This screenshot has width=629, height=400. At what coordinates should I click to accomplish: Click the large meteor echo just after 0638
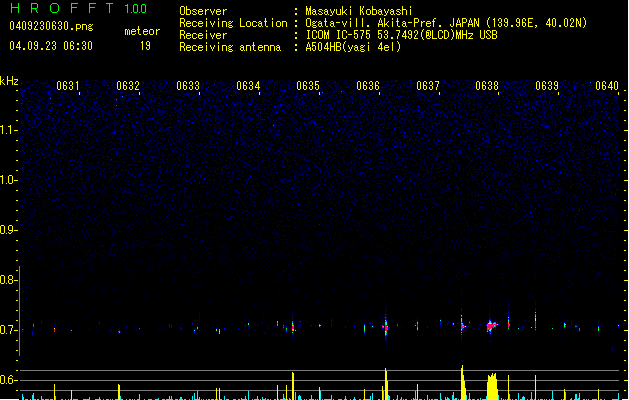coord(491,326)
